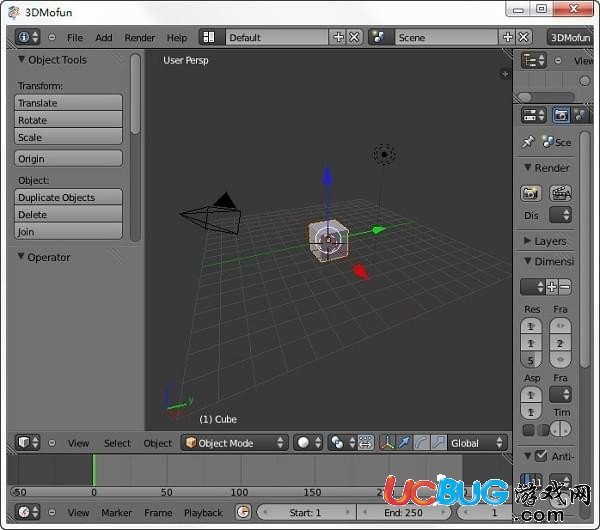The image size is (600, 530).
Task: Open the Timeline Playback menu
Action: (x=203, y=513)
